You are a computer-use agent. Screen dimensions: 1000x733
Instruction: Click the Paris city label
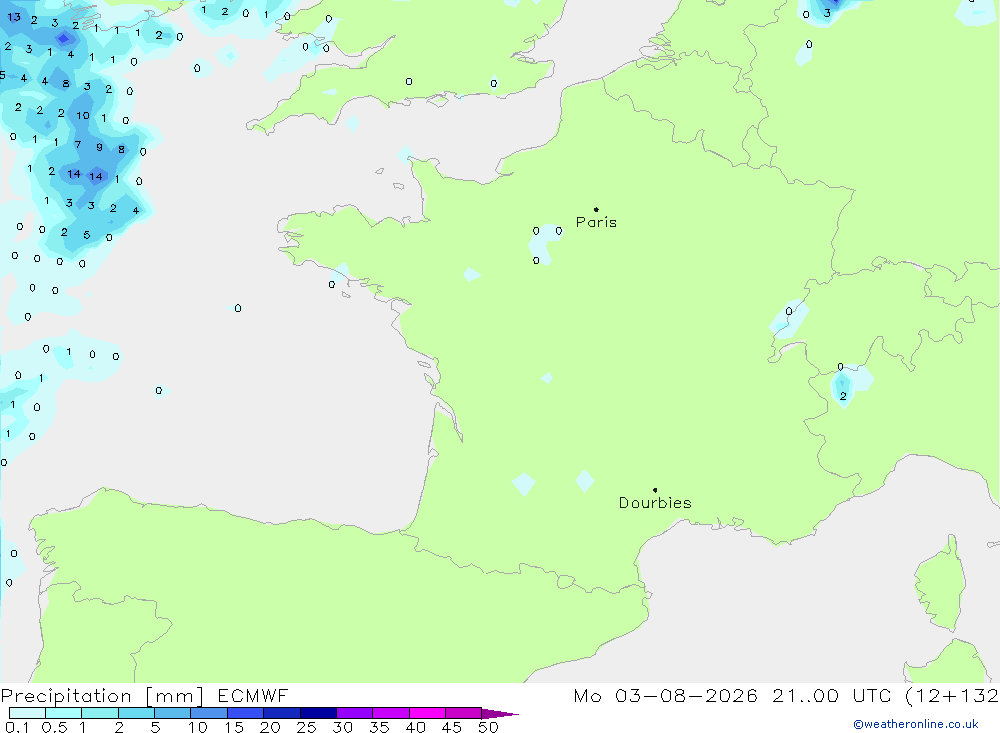coord(596,222)
